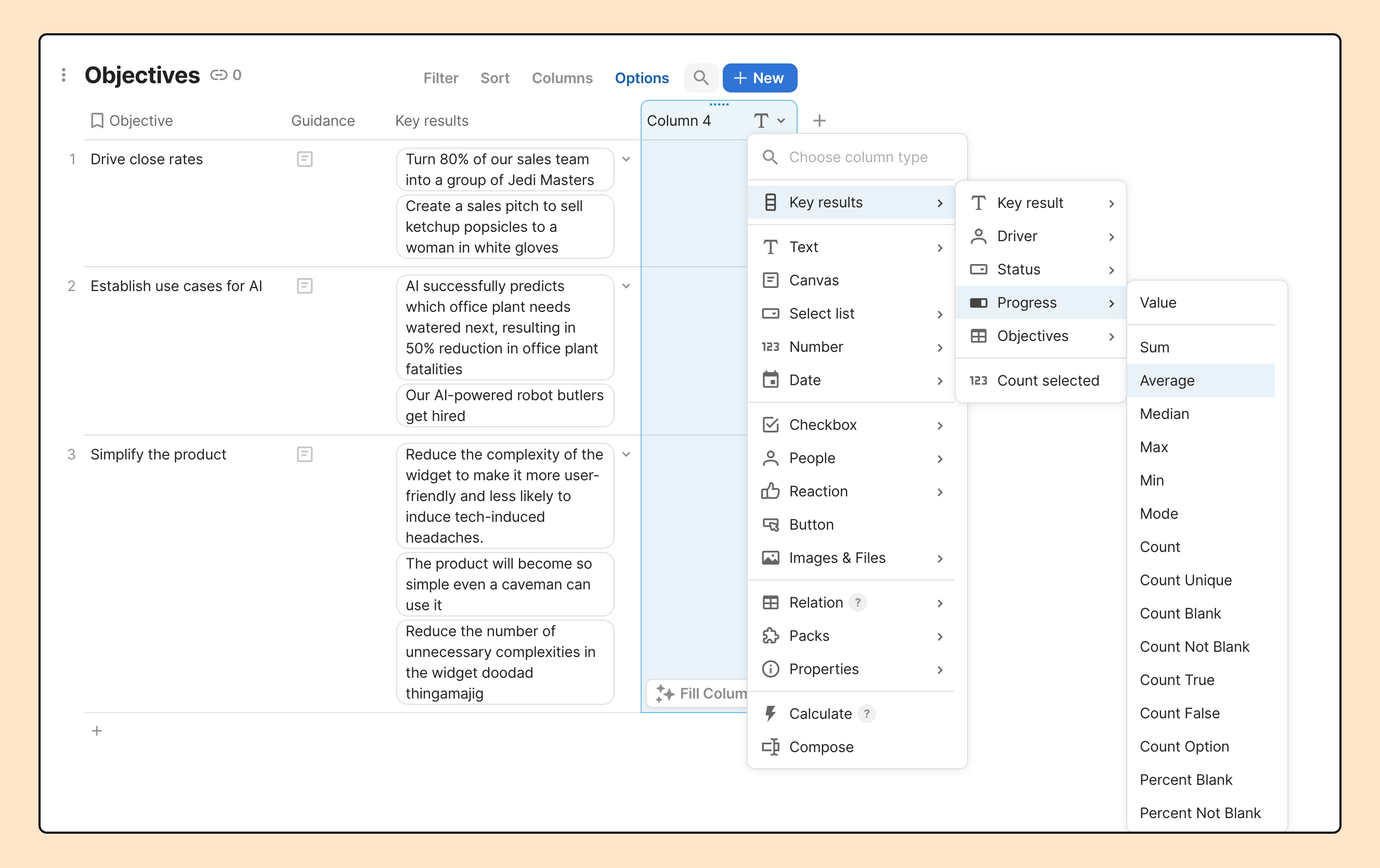Screen dimensions: 1380x868
Task: Click 'Simplify the product' objective cell
Action: point(158,454)
